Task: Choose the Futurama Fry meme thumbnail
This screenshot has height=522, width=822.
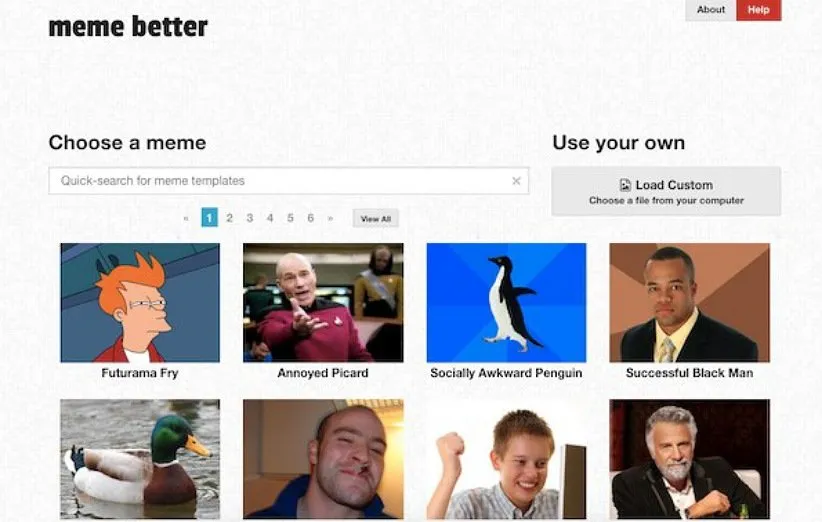Action: 140,302
